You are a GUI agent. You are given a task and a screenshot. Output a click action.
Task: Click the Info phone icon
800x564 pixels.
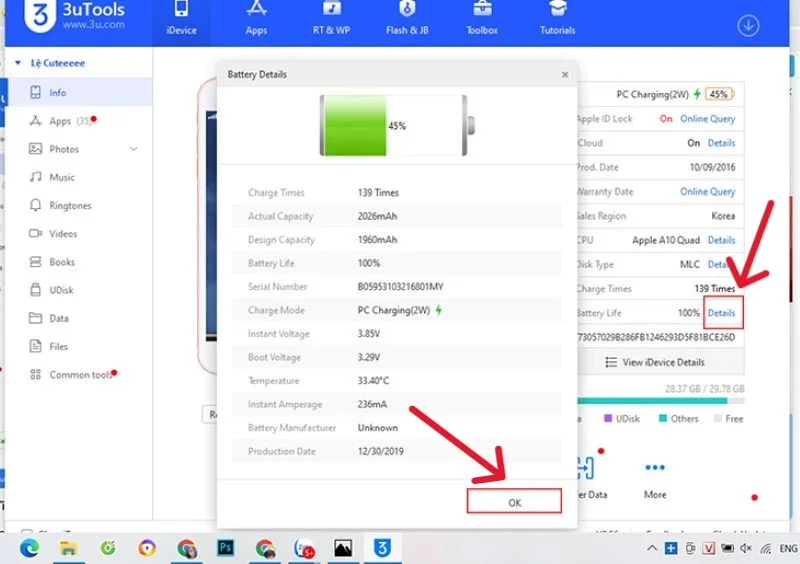pyautogui.click(x=35, y=92)
